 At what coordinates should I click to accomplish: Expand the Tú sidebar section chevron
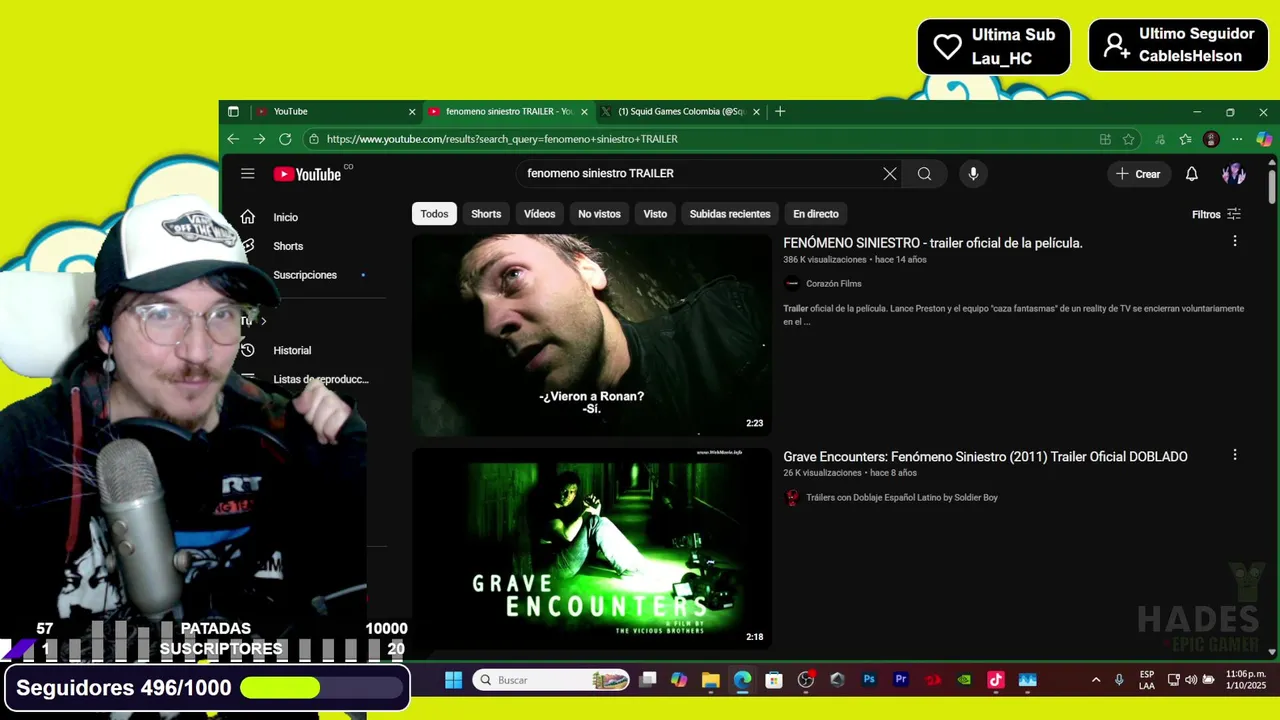264,321
